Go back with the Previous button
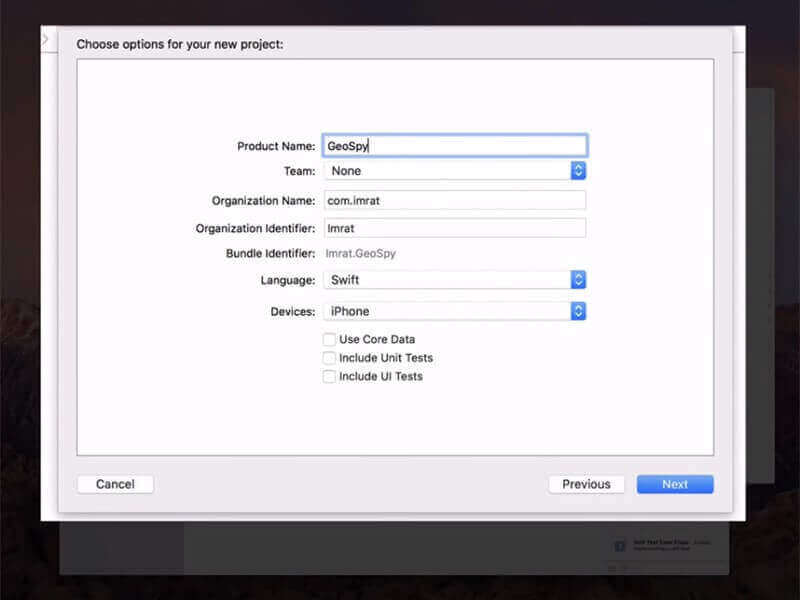The width and height of the screenshot is (800, 600). (x=586, y=484)
